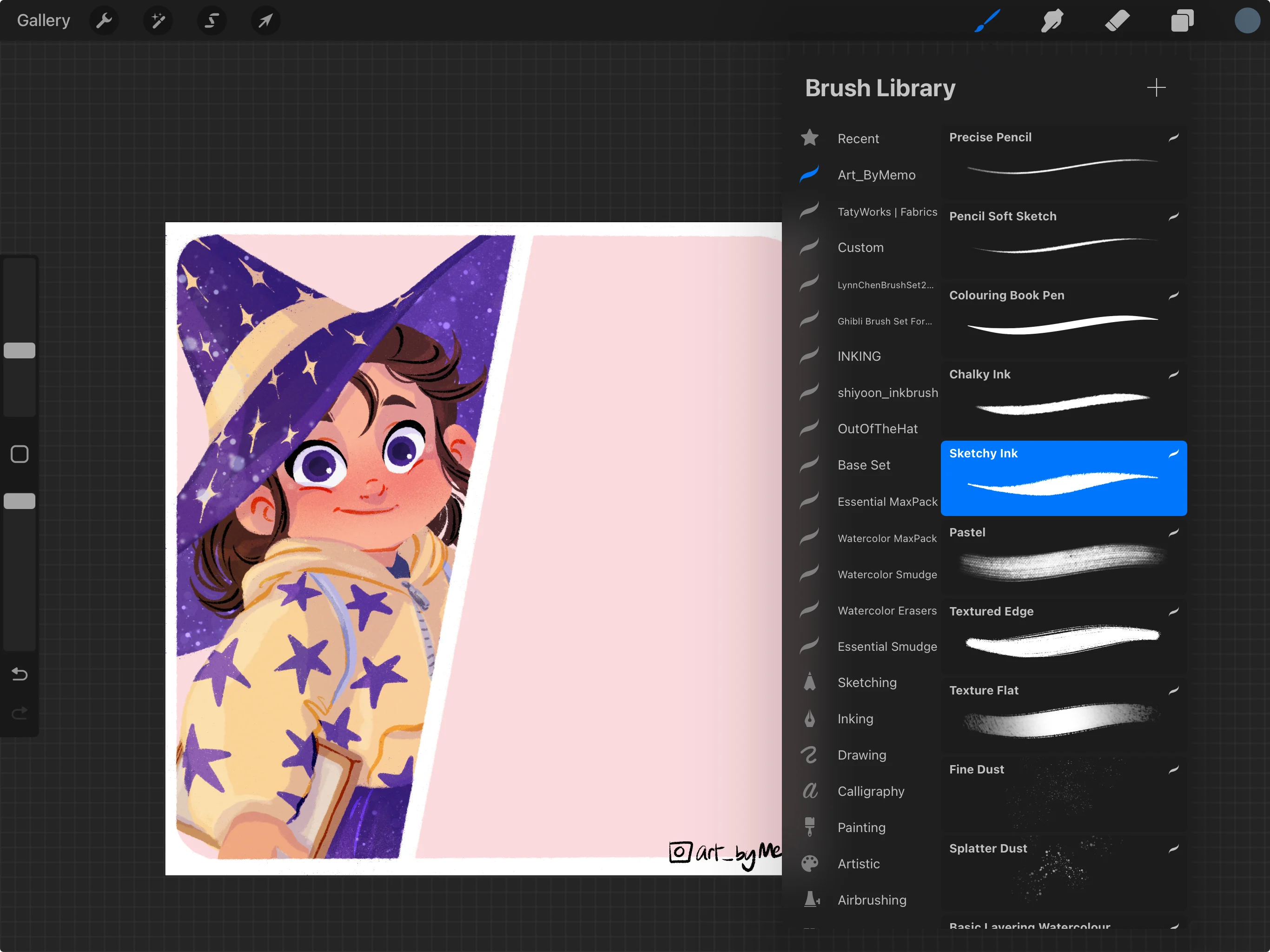Screen dimensions: 1270x952
Task: Click the undo arrow in the sidebar
Action: pyautogui.click(x=19, y=674)
